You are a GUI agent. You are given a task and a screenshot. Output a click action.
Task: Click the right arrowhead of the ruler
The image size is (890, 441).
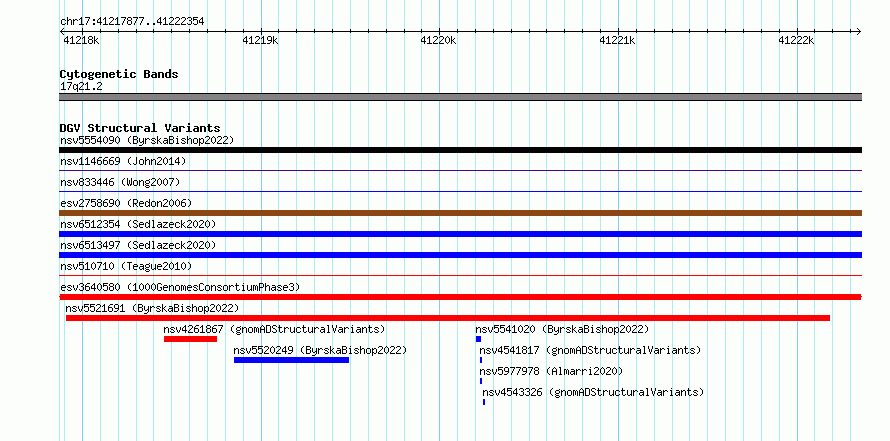858,31
